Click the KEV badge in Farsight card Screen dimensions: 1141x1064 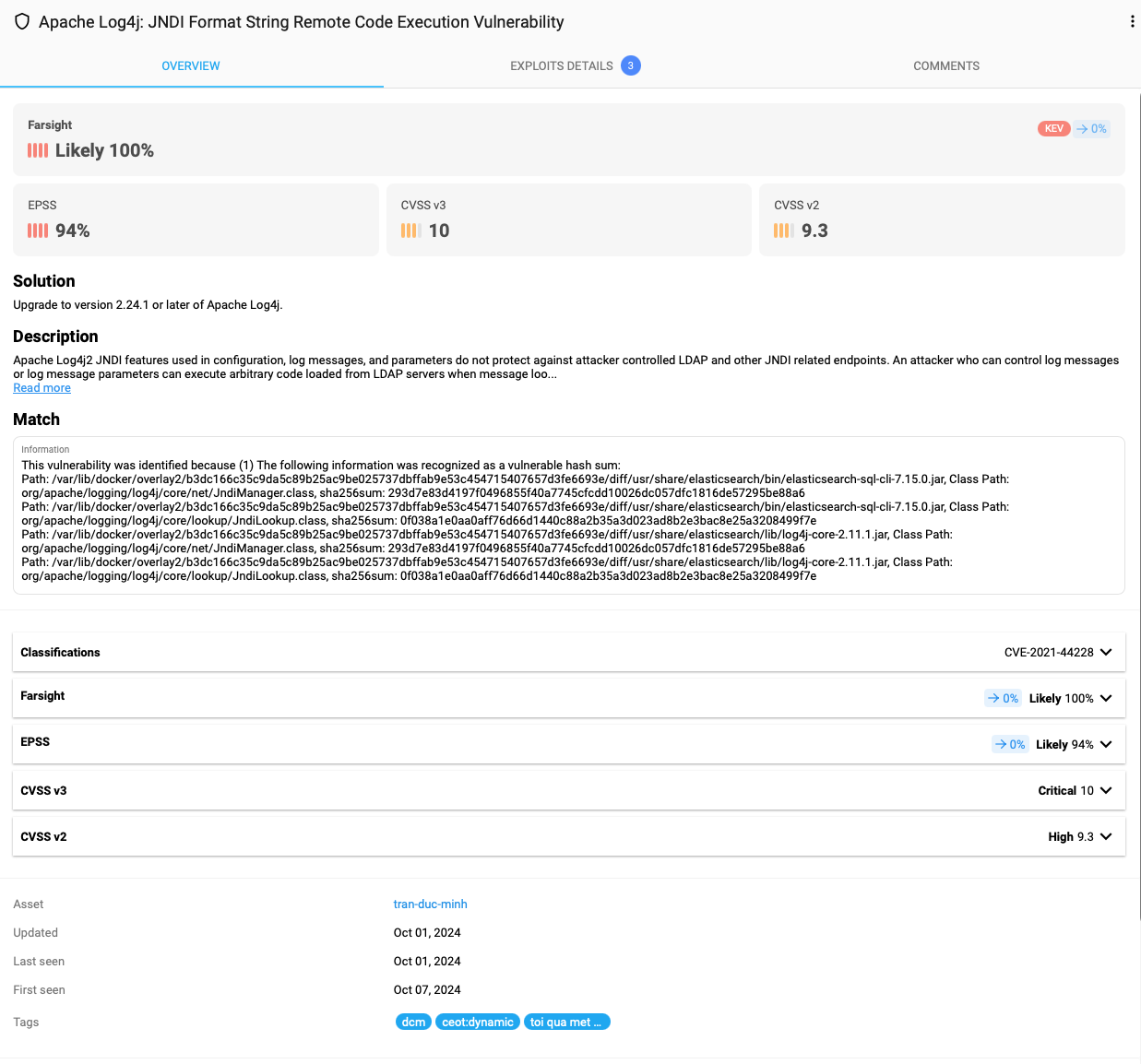click(1053, 129)
